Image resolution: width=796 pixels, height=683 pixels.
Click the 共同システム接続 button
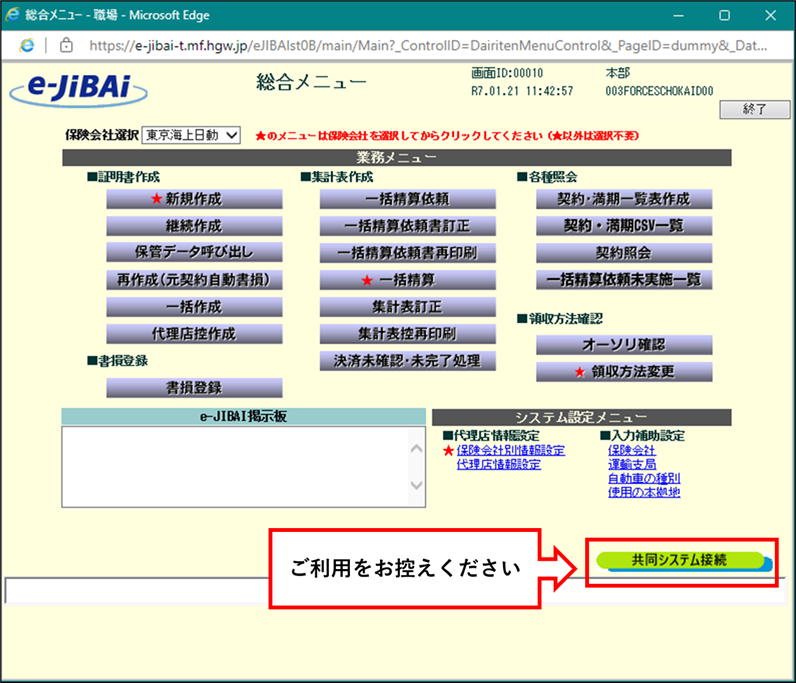[x=678, y=560]
